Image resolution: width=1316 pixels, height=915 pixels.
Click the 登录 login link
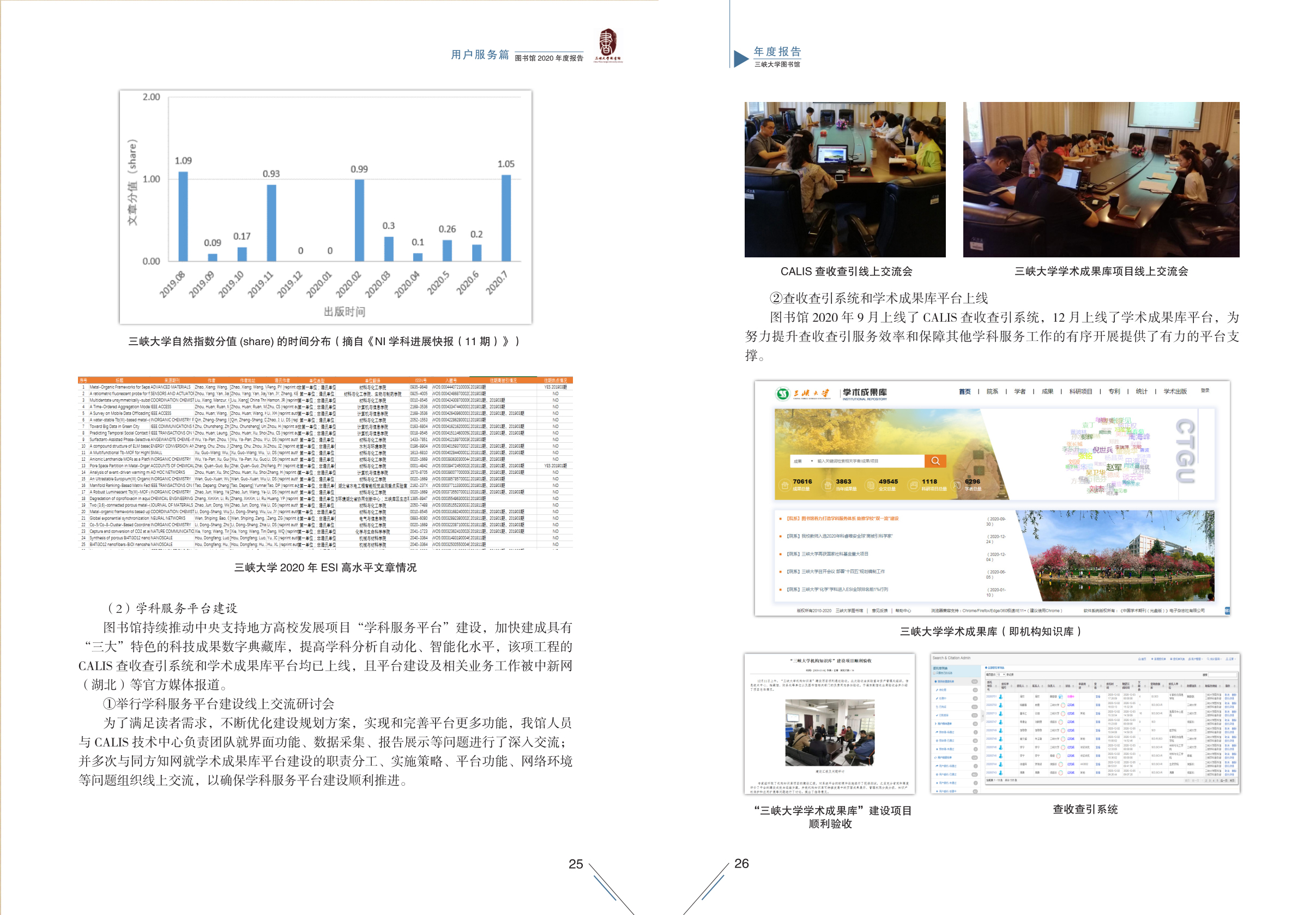pyautogui.click(x=1205, y=390)
